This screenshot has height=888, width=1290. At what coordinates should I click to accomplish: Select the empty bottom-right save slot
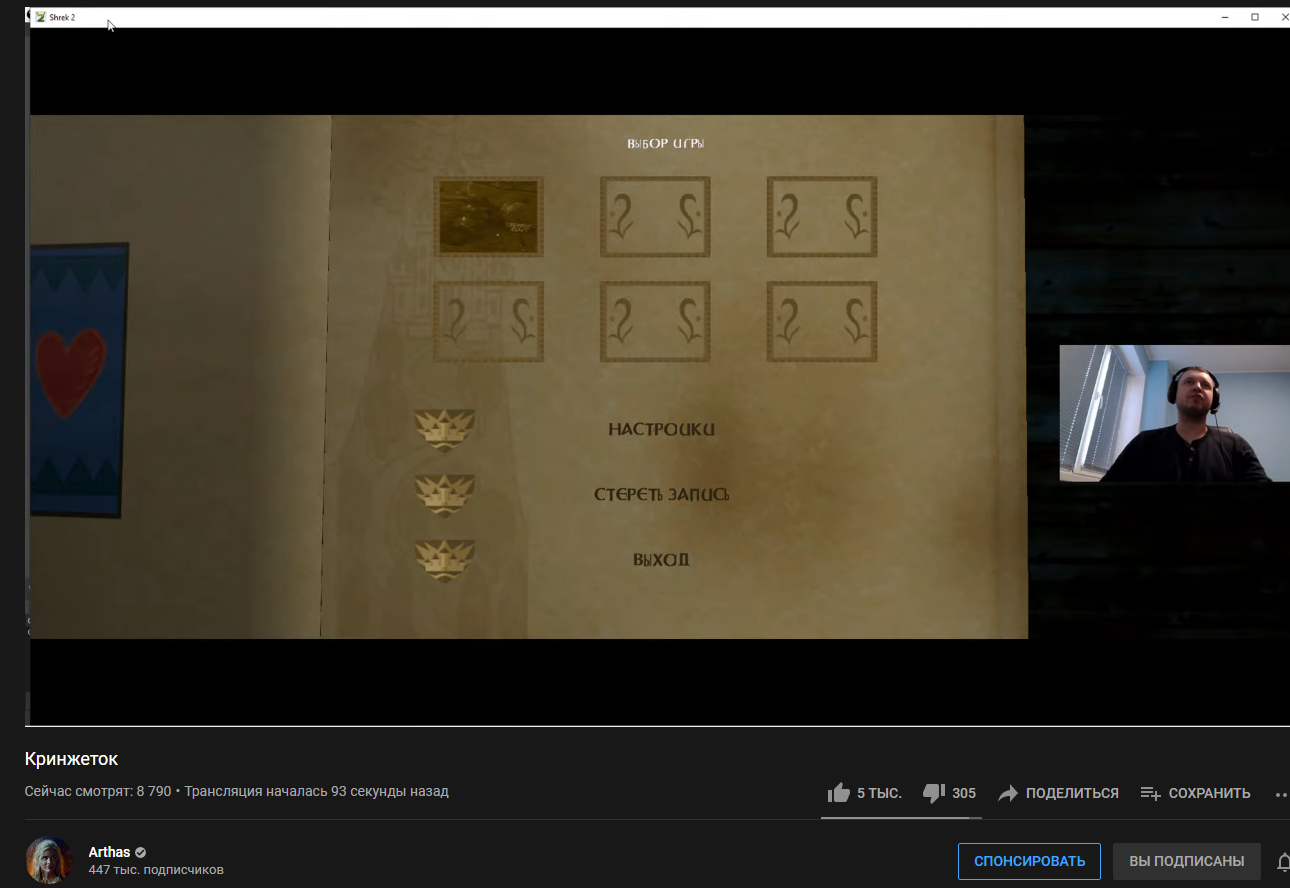(822, 321)
